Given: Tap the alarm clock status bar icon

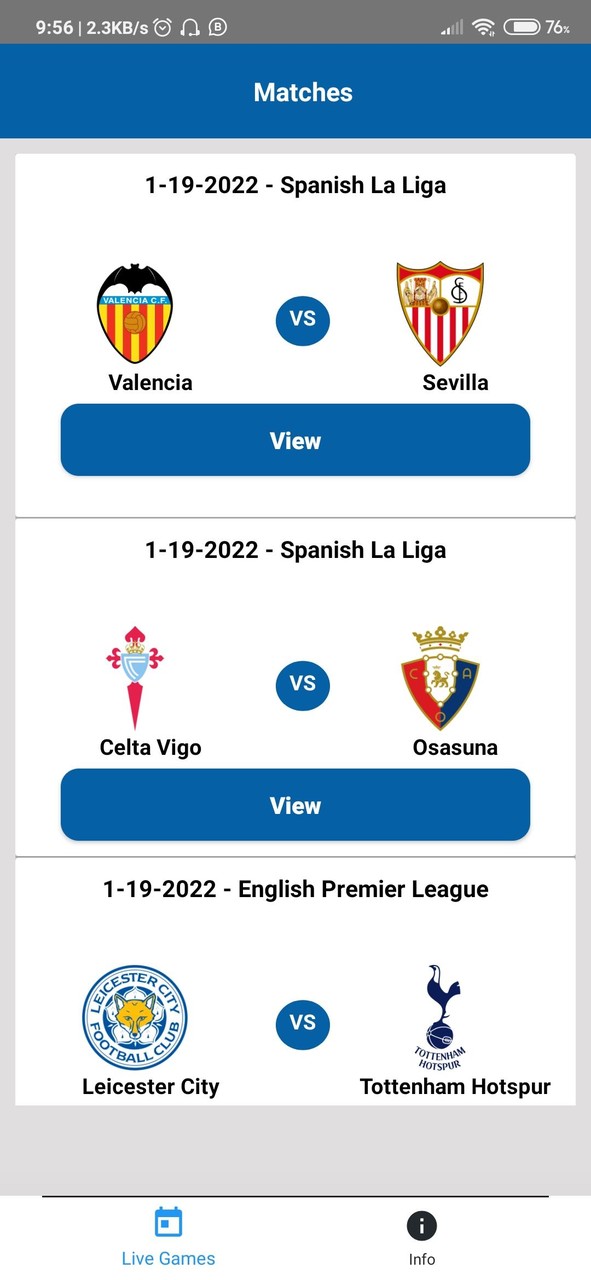Looking at the screenshot, I should (x=163, y=27).
